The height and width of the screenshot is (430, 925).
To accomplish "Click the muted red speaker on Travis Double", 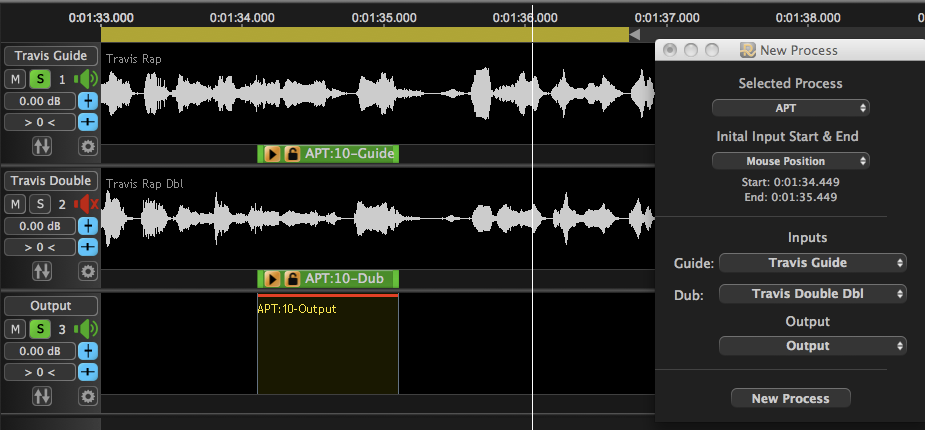I will coord(88,204).
